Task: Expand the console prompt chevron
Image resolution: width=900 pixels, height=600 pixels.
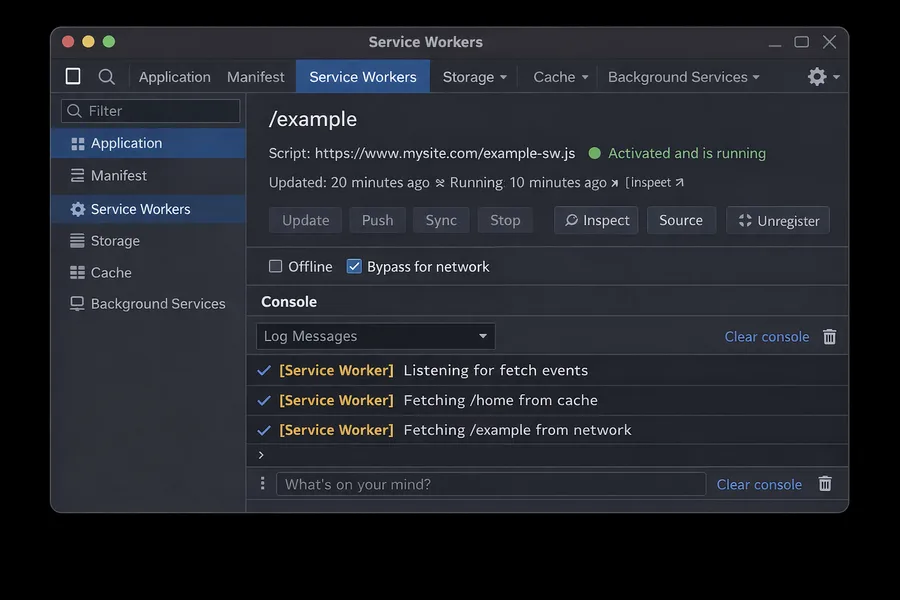Action: coord(261,455)
